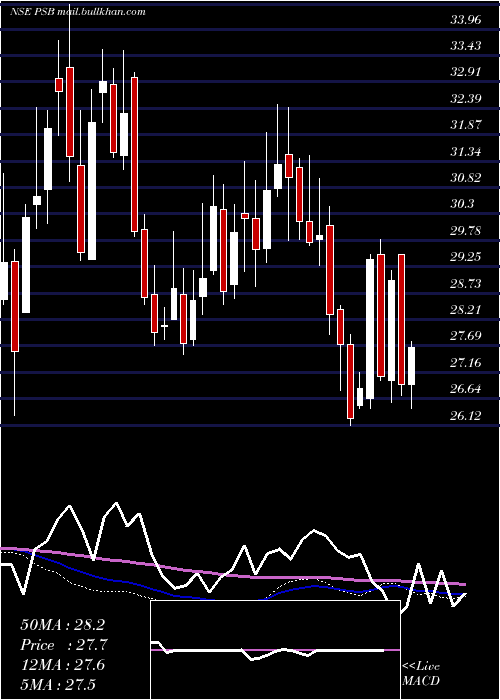Click the 30.82 price axis label
500x700 pixels.
tap(466, 178)
